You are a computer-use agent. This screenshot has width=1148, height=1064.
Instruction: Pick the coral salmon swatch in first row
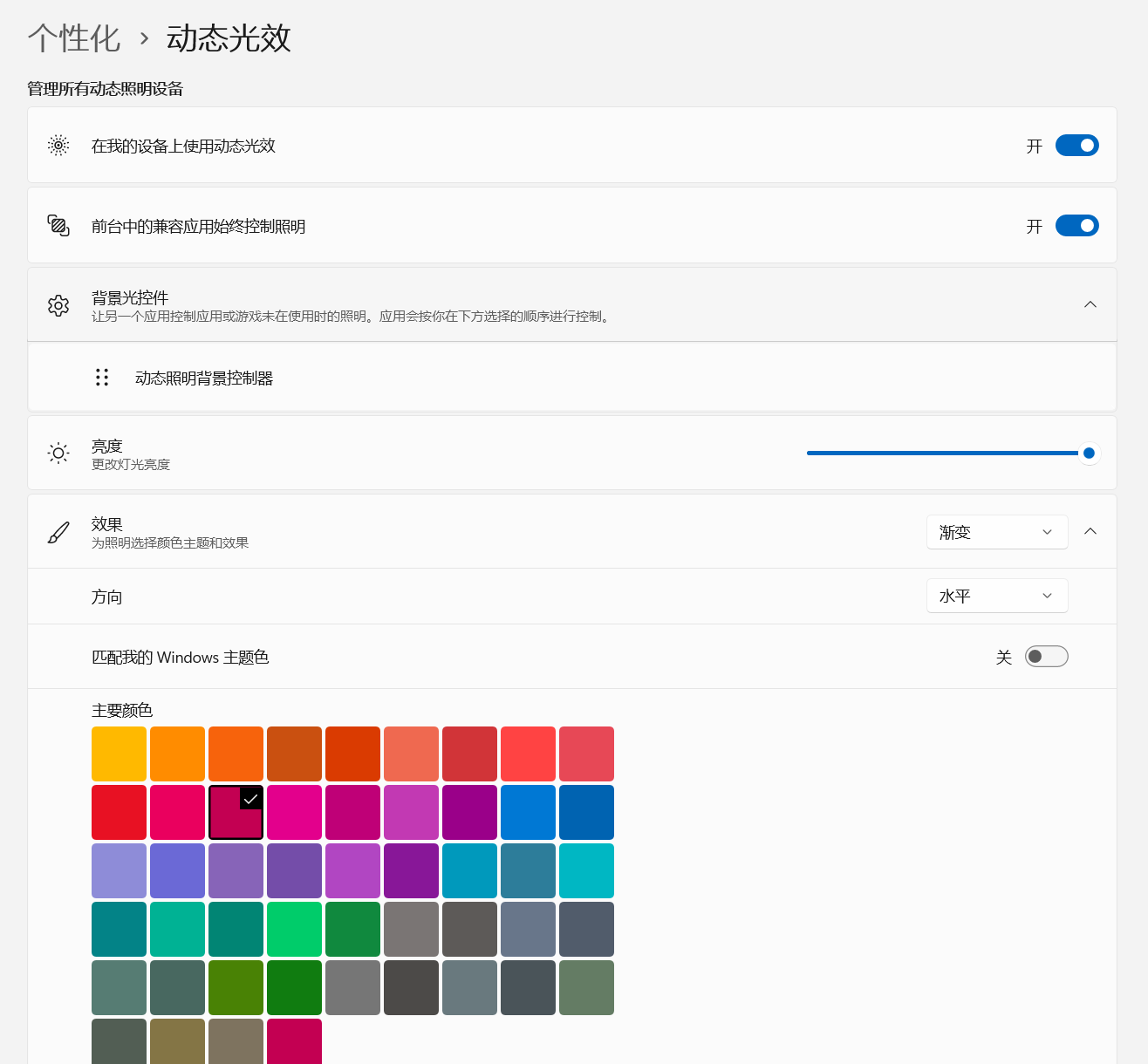pyautogui.click(x=411, y=754)
